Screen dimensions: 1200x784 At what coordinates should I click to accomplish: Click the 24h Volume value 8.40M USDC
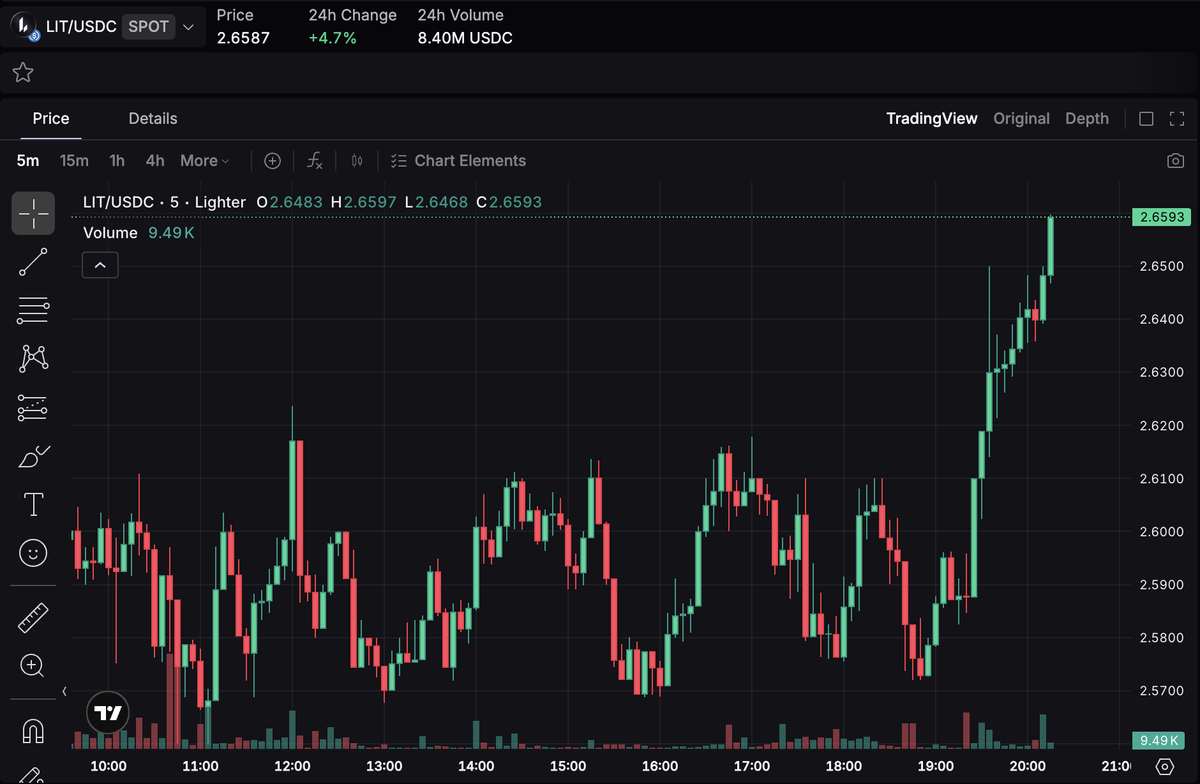pyautogui.click(x=465, y=38)
